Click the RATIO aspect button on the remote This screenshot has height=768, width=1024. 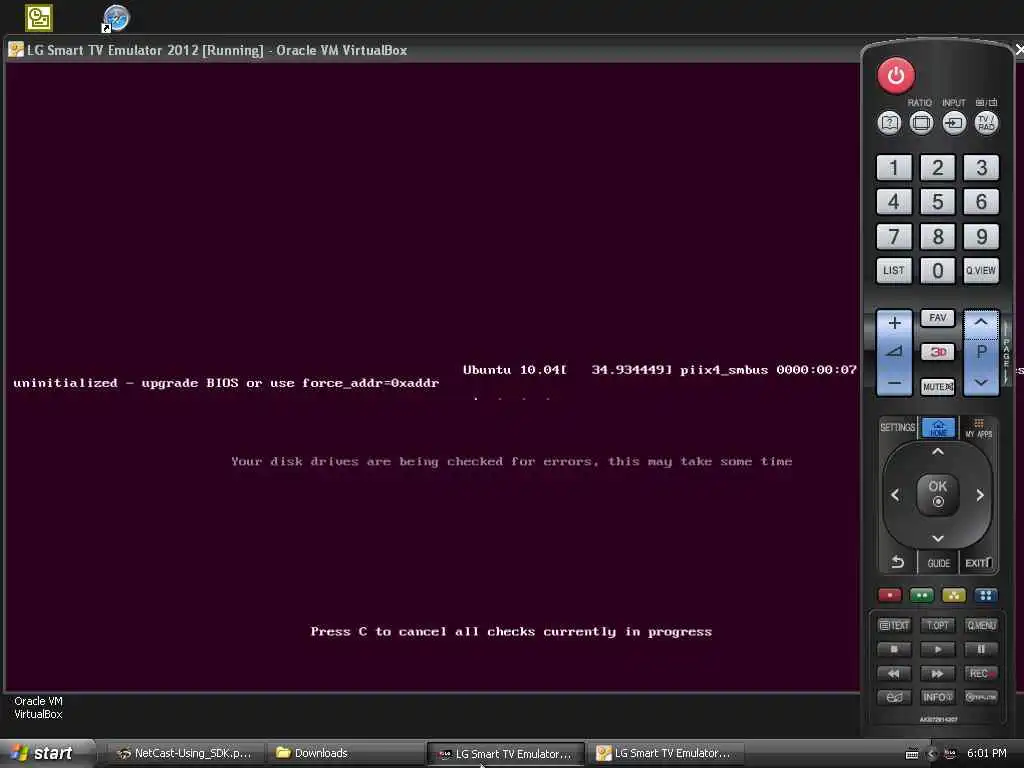(921, 123)
